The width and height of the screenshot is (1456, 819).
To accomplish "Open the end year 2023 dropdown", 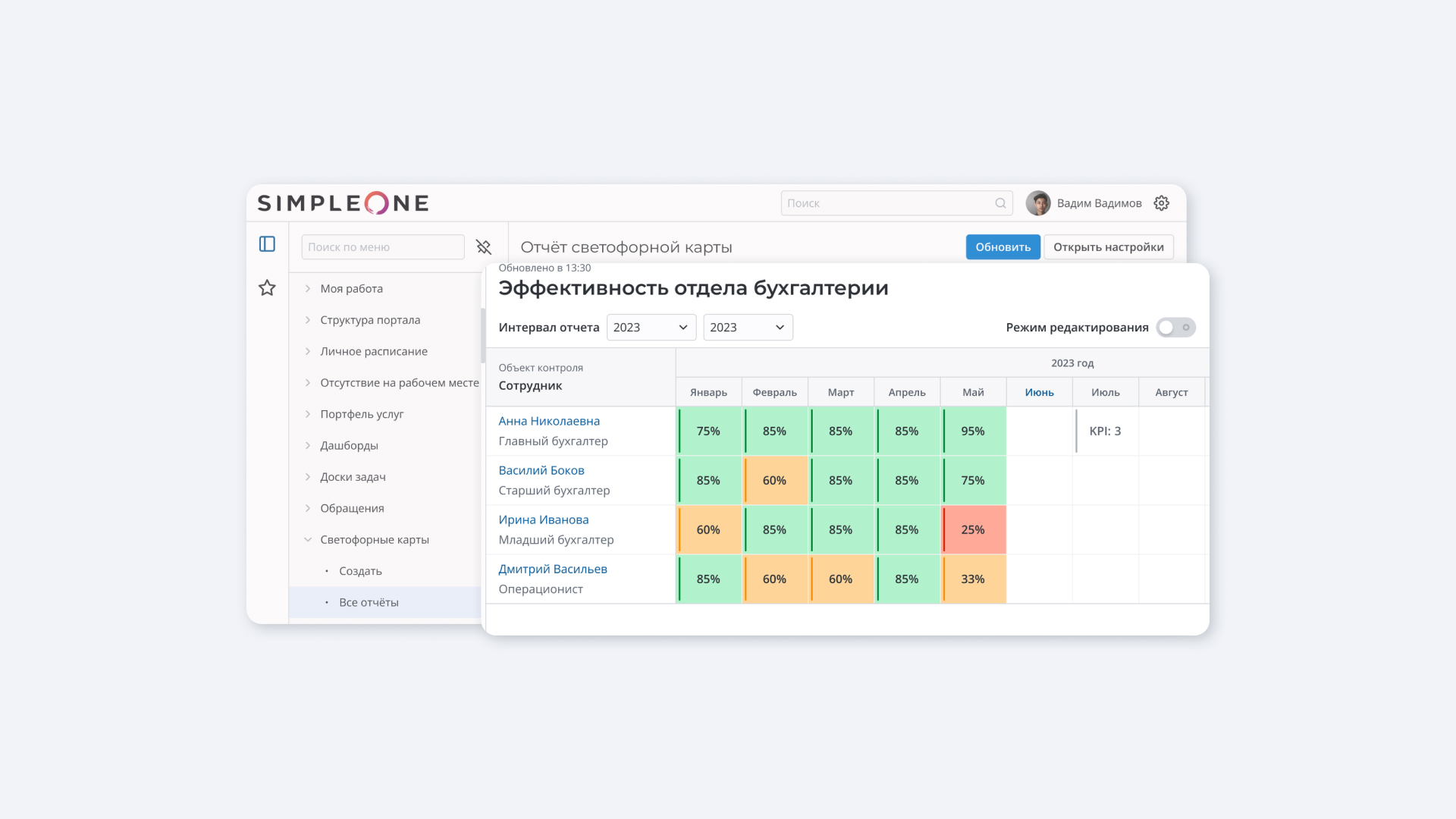I will [747, 327].
